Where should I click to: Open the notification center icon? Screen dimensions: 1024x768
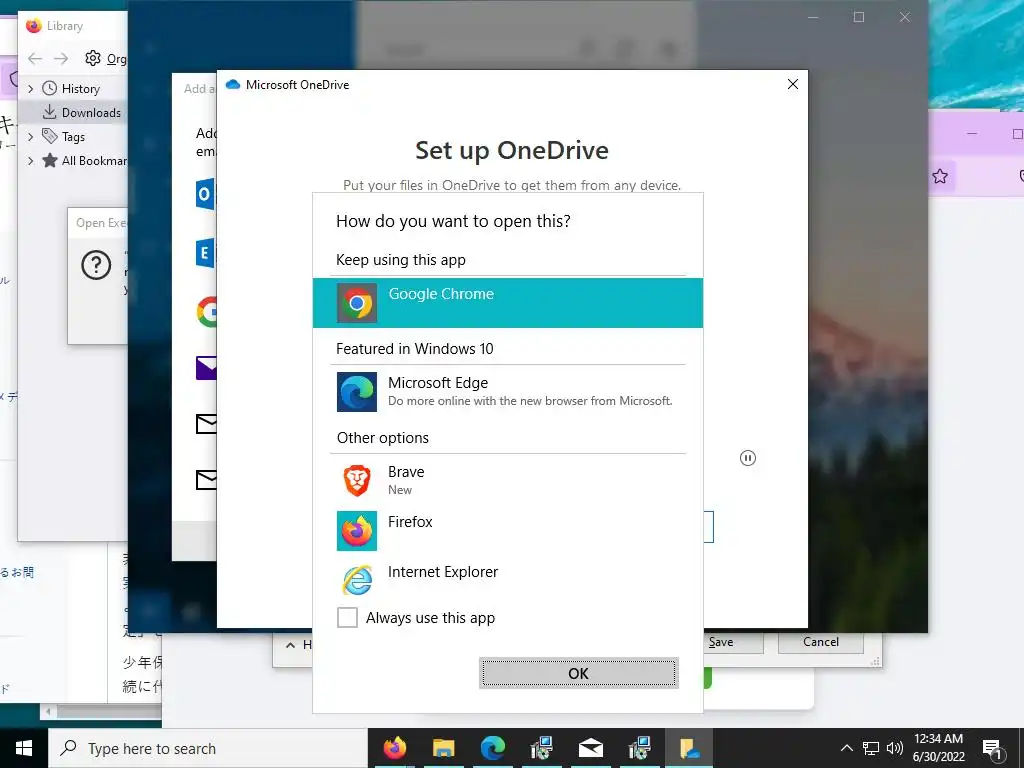[x=993, y=749]
